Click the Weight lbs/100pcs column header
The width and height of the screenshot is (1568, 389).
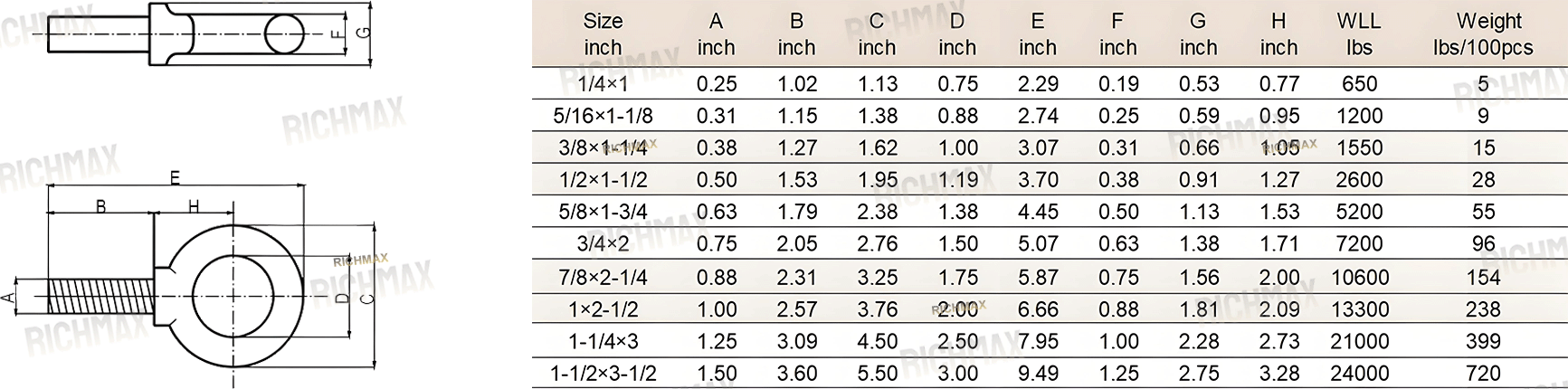point(1483,34)
